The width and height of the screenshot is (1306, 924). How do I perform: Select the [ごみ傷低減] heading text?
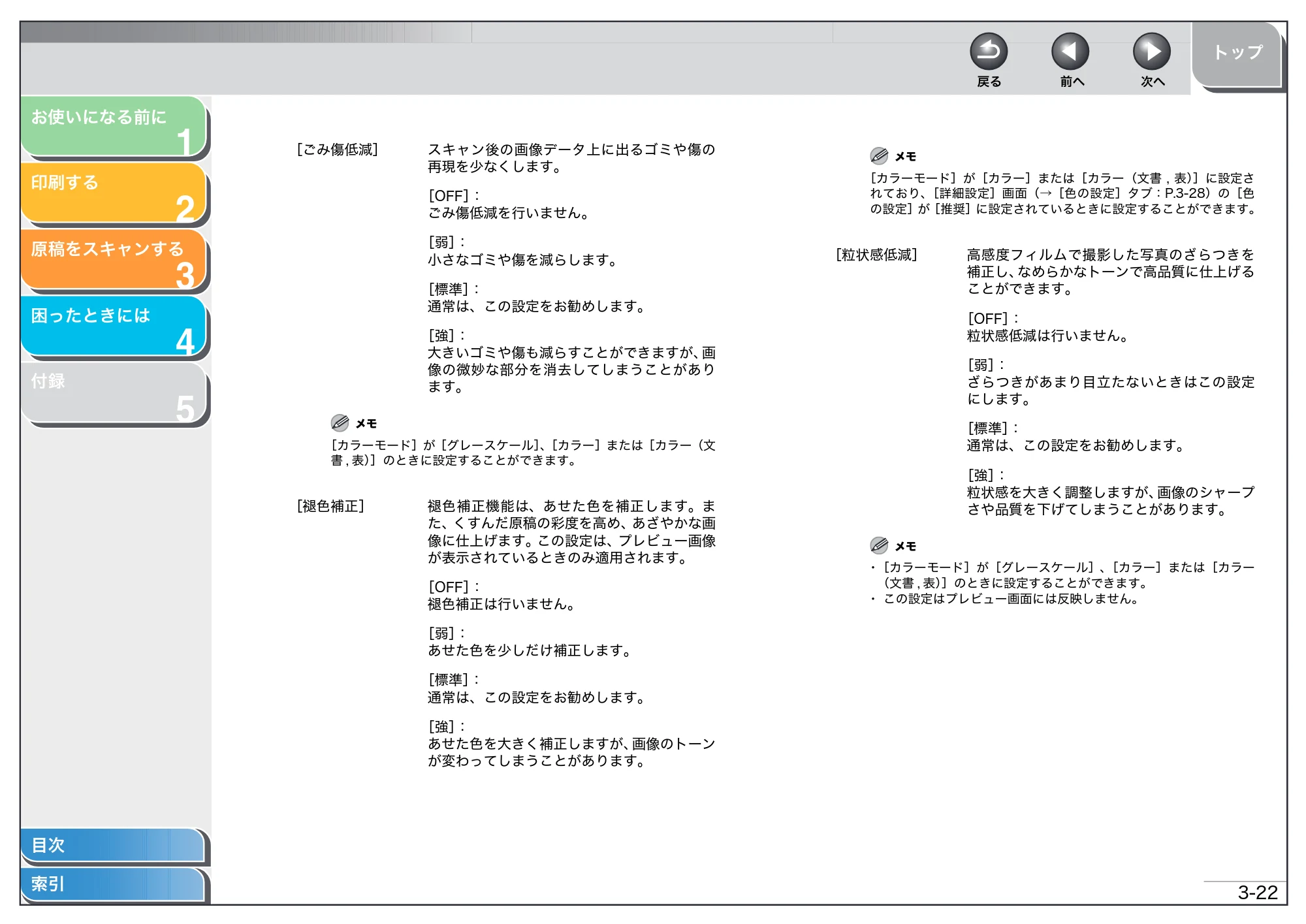338,150
